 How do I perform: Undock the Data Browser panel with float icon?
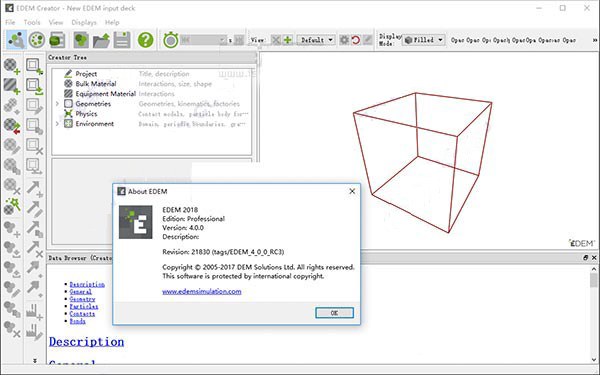(586, 258)
